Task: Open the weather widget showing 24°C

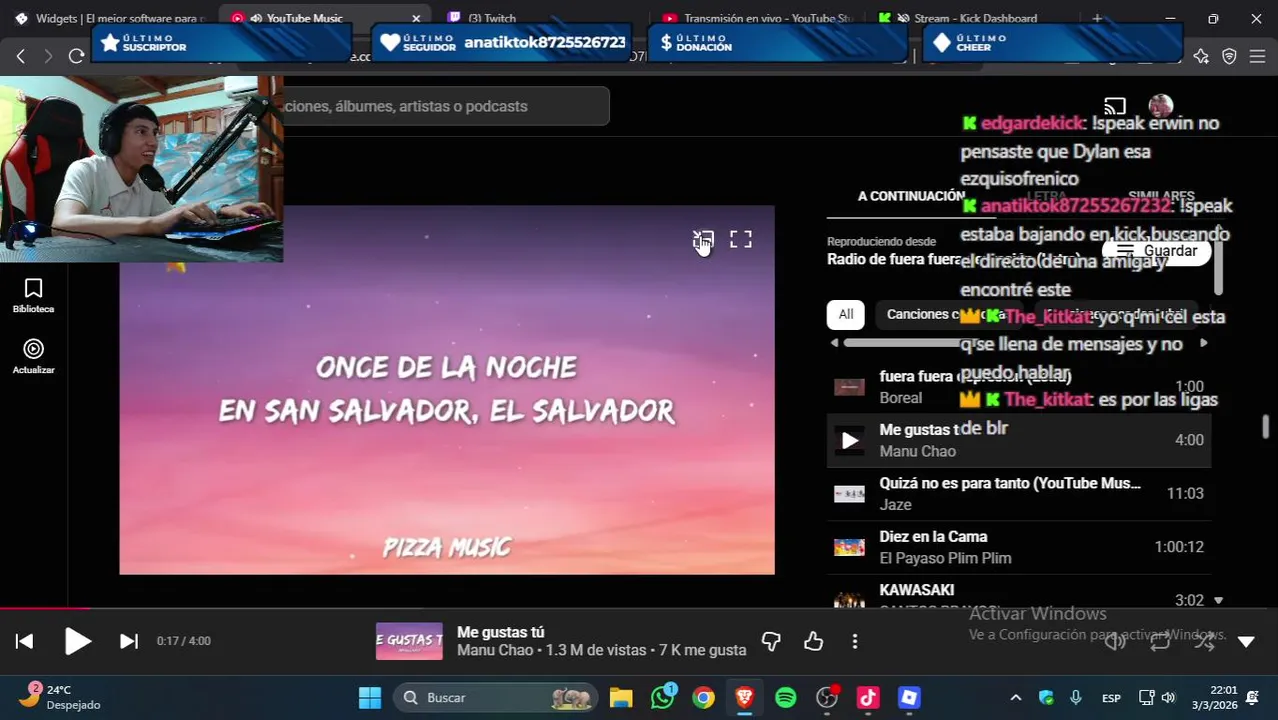Action: coord(60,697)
